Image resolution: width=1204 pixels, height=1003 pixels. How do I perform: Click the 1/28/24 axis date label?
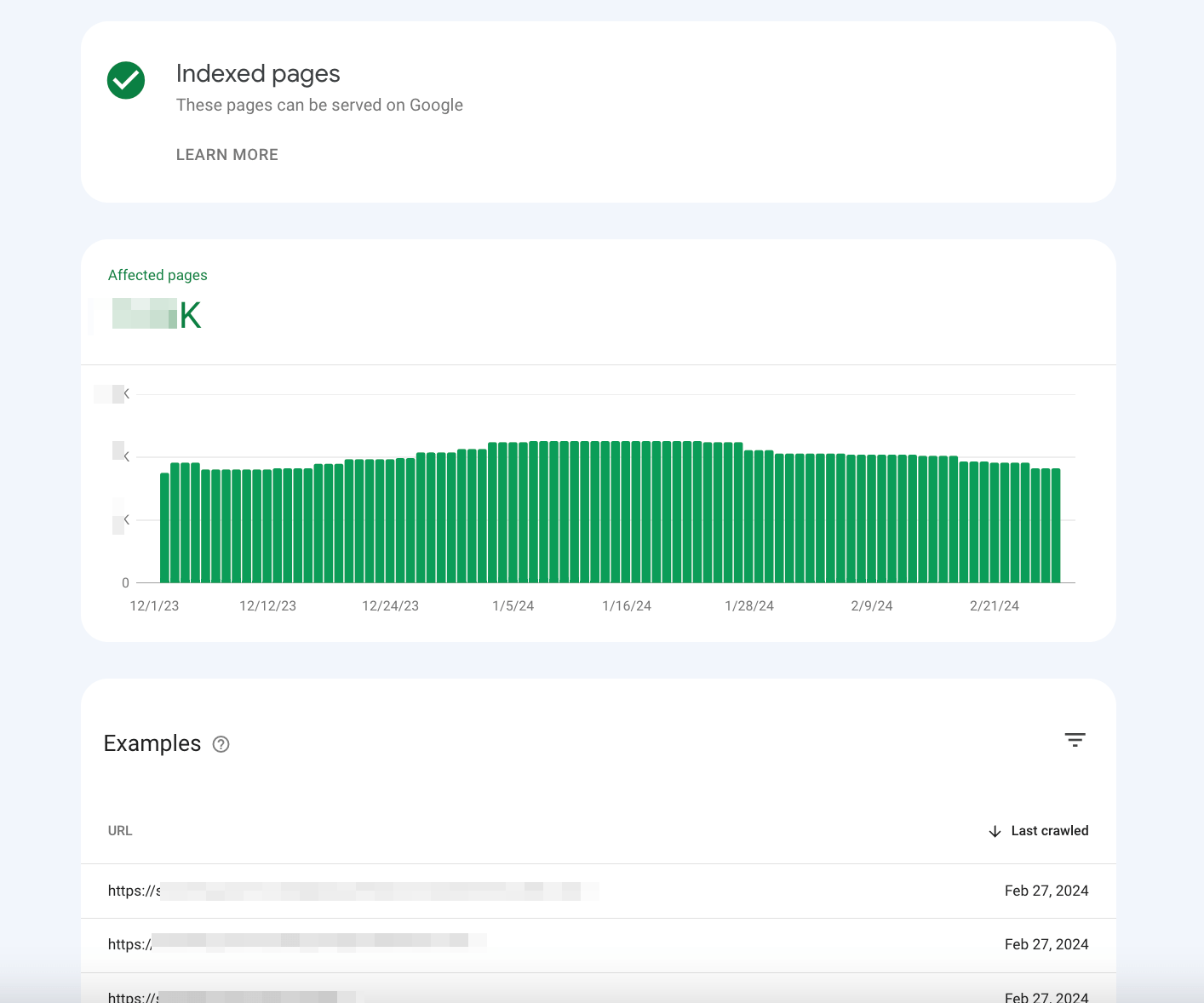click(749, 606)
